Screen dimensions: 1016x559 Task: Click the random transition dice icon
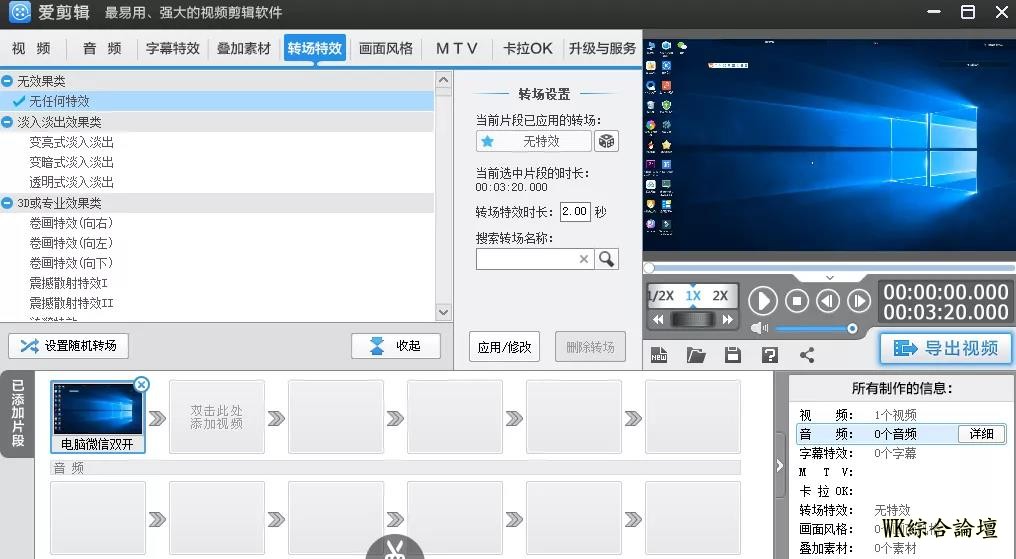606,141
